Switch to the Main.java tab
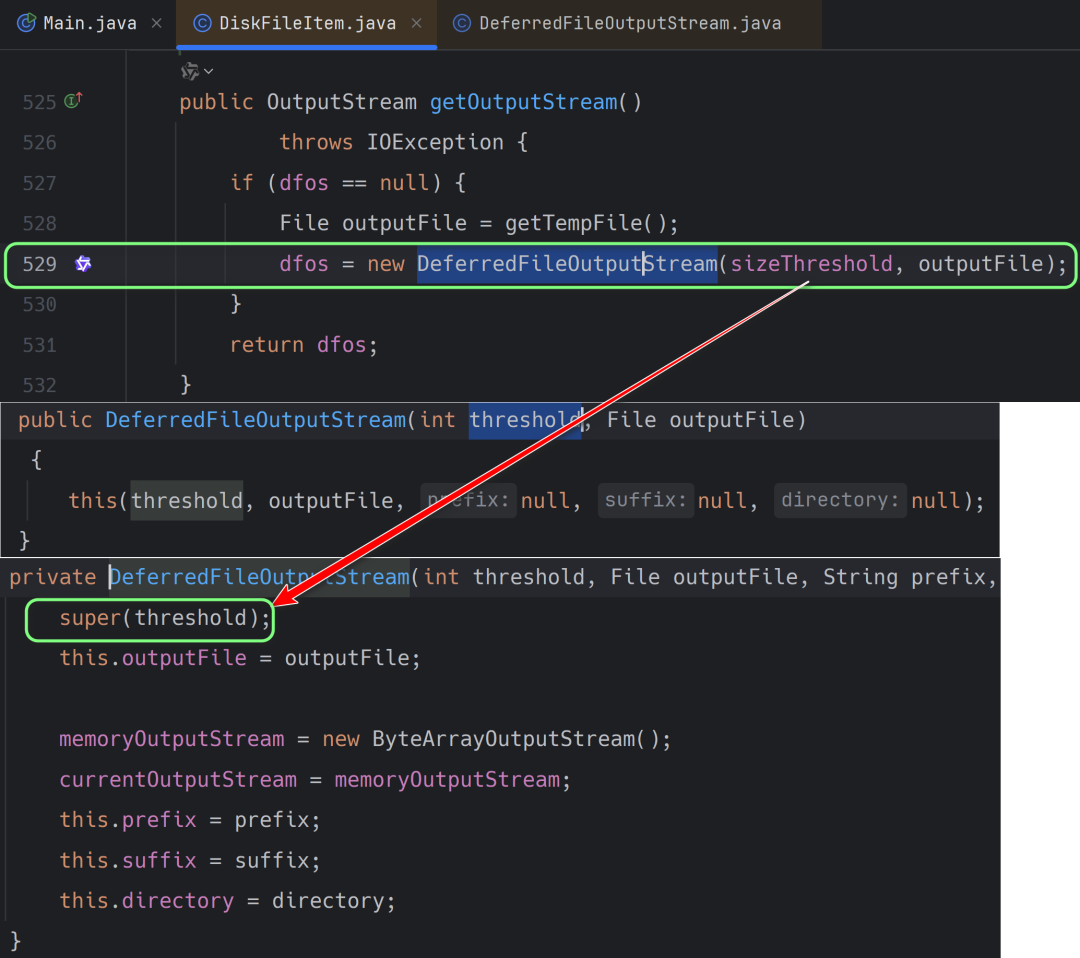 coord(89,23)
